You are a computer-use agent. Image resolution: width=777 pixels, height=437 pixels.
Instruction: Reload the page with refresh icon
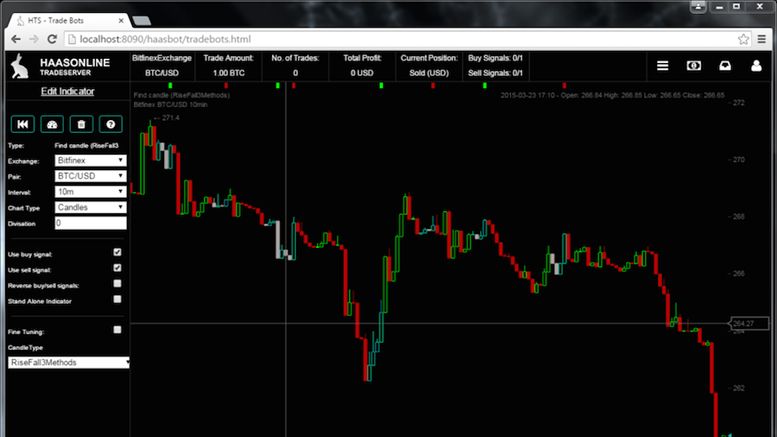click(52, 39)
